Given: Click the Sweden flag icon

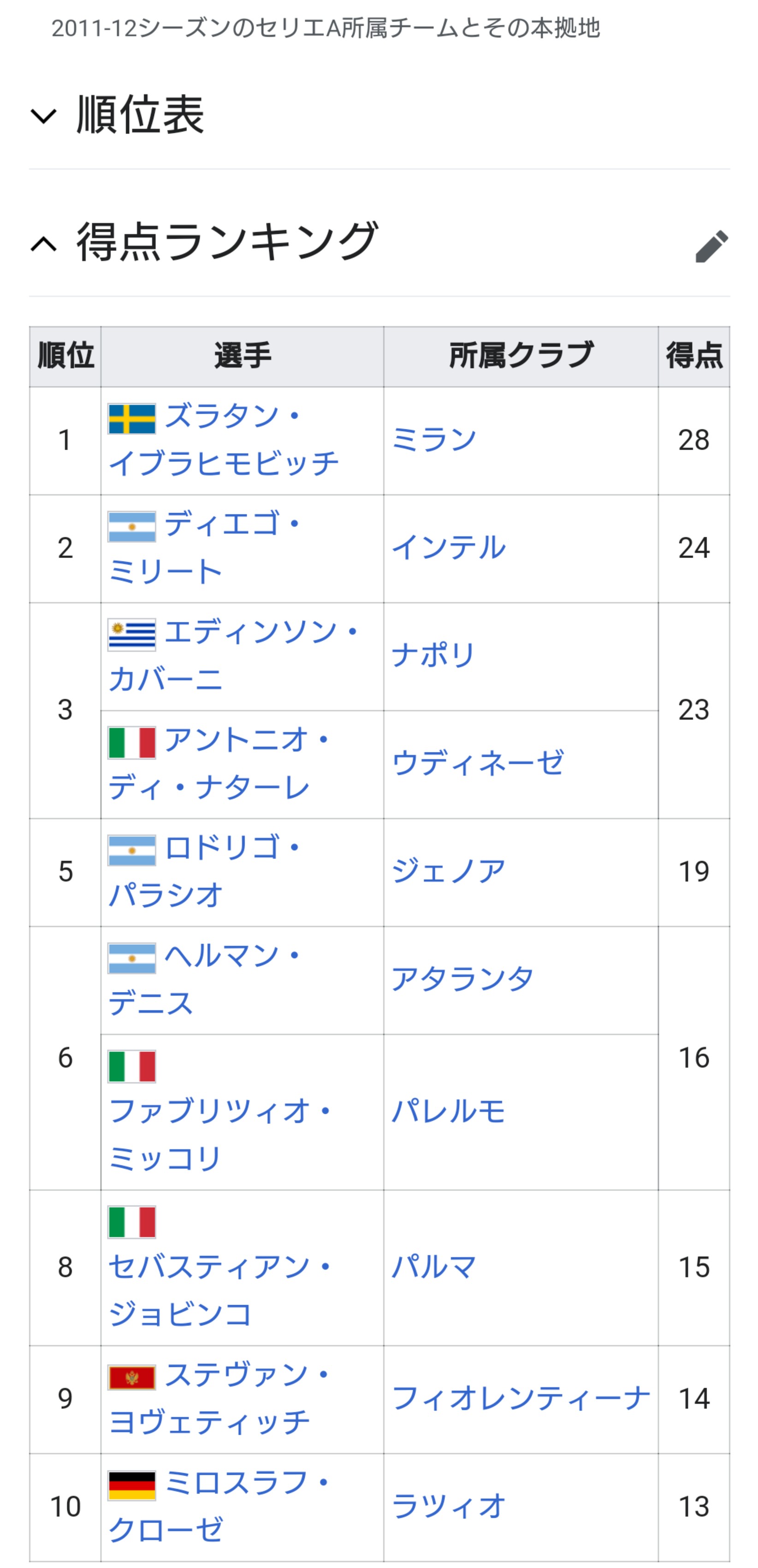Looking at the screenshot, I should tap(132, 419).
